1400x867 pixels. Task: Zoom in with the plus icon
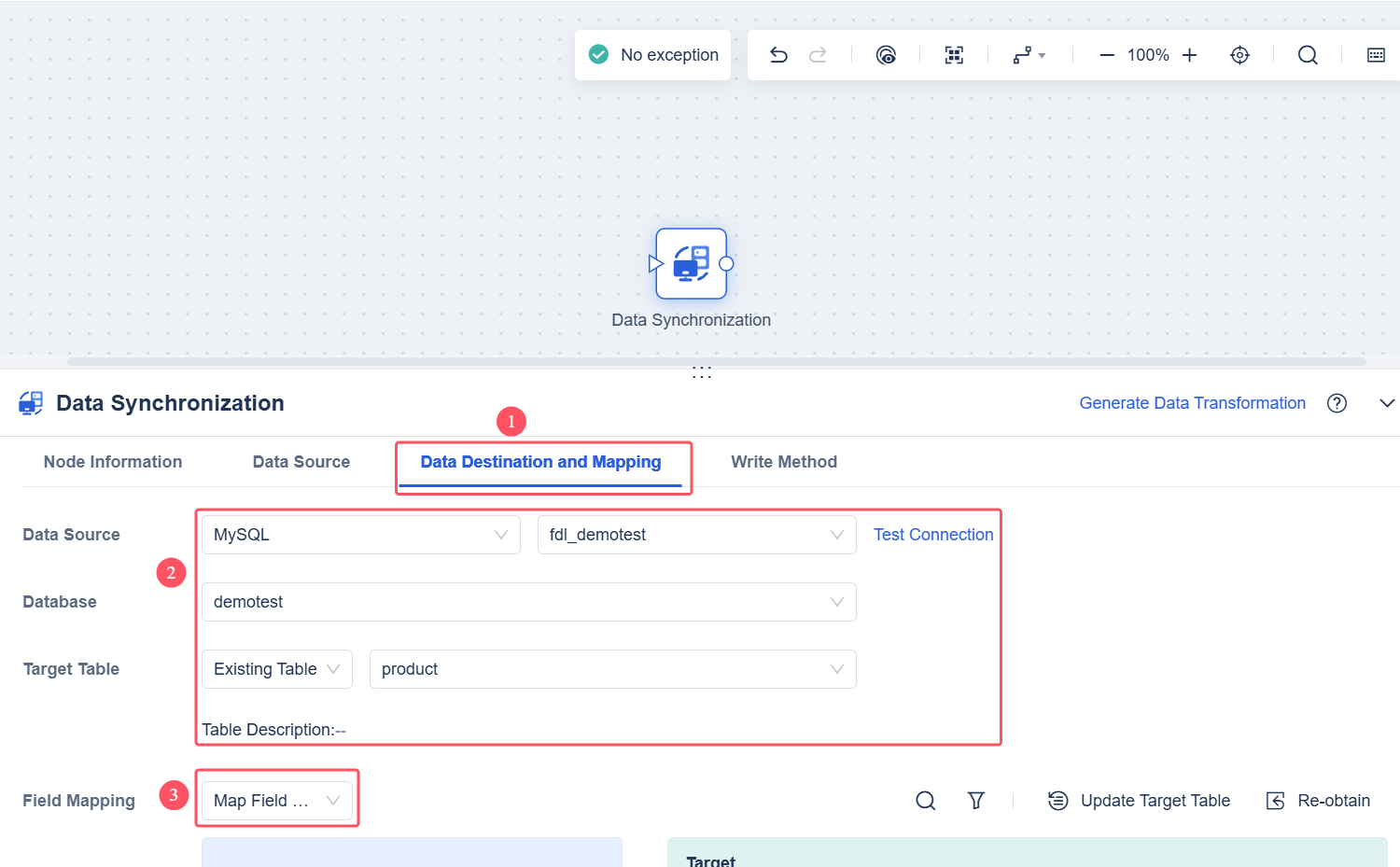[x=1189, y=55]
